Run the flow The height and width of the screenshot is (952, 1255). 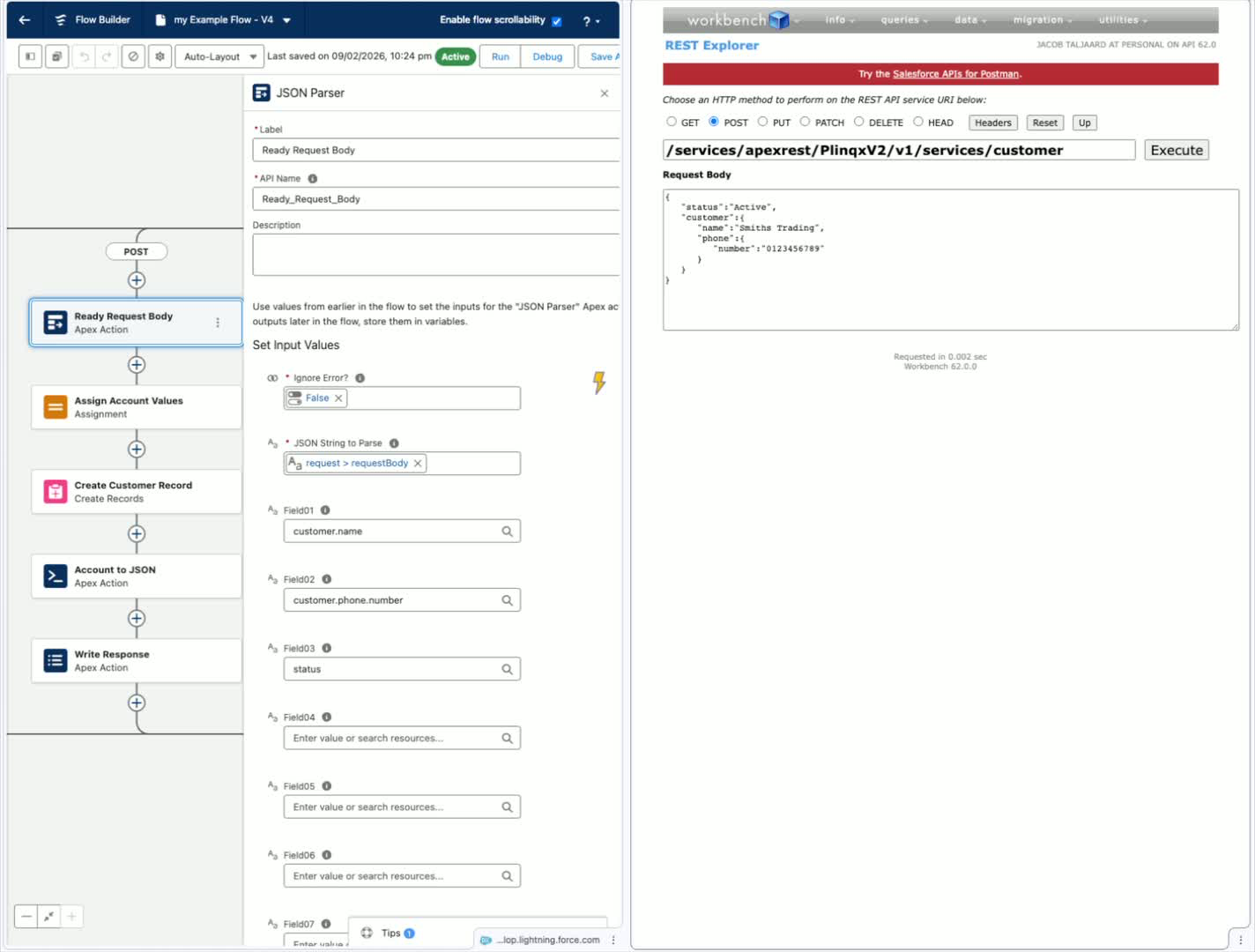(501, 56)
